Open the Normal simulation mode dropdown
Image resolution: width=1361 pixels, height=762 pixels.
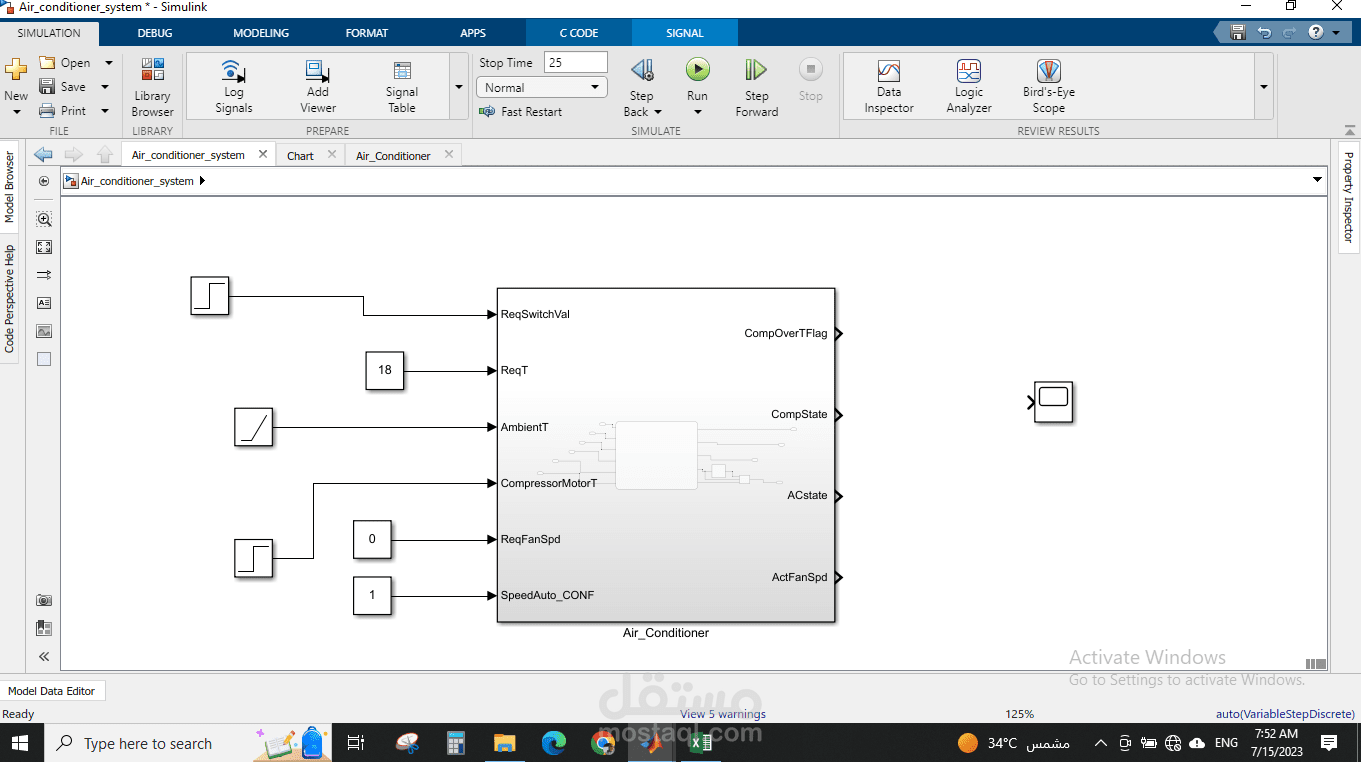(x=542, y=88)
